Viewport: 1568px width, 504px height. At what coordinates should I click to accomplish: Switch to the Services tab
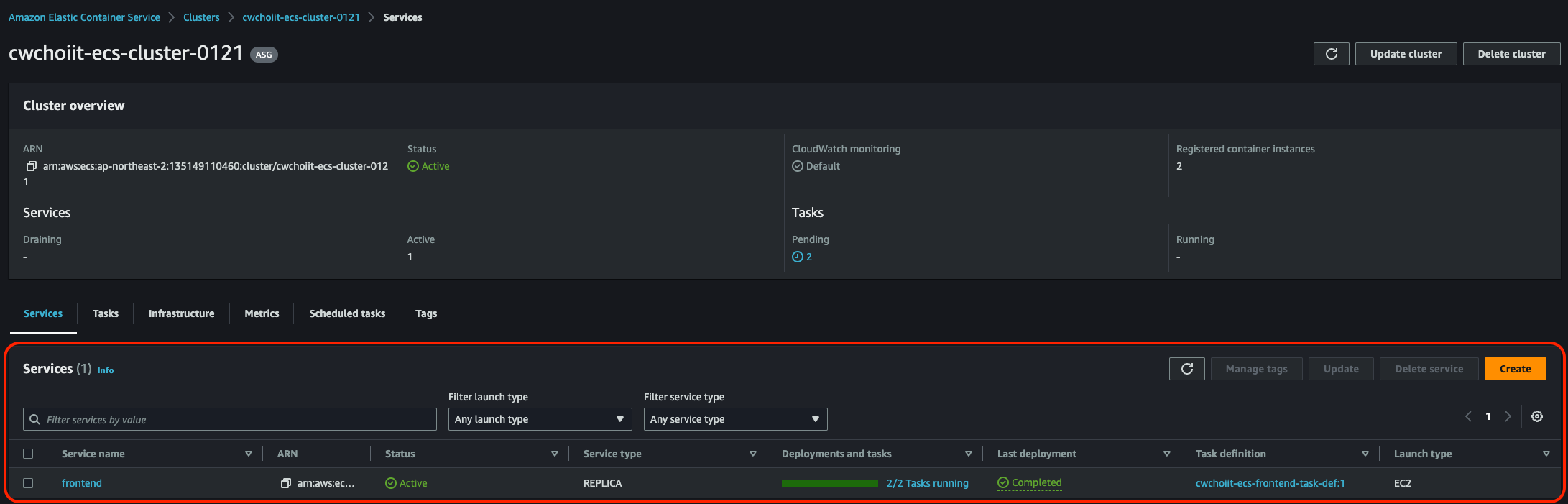tap(43, 313)
